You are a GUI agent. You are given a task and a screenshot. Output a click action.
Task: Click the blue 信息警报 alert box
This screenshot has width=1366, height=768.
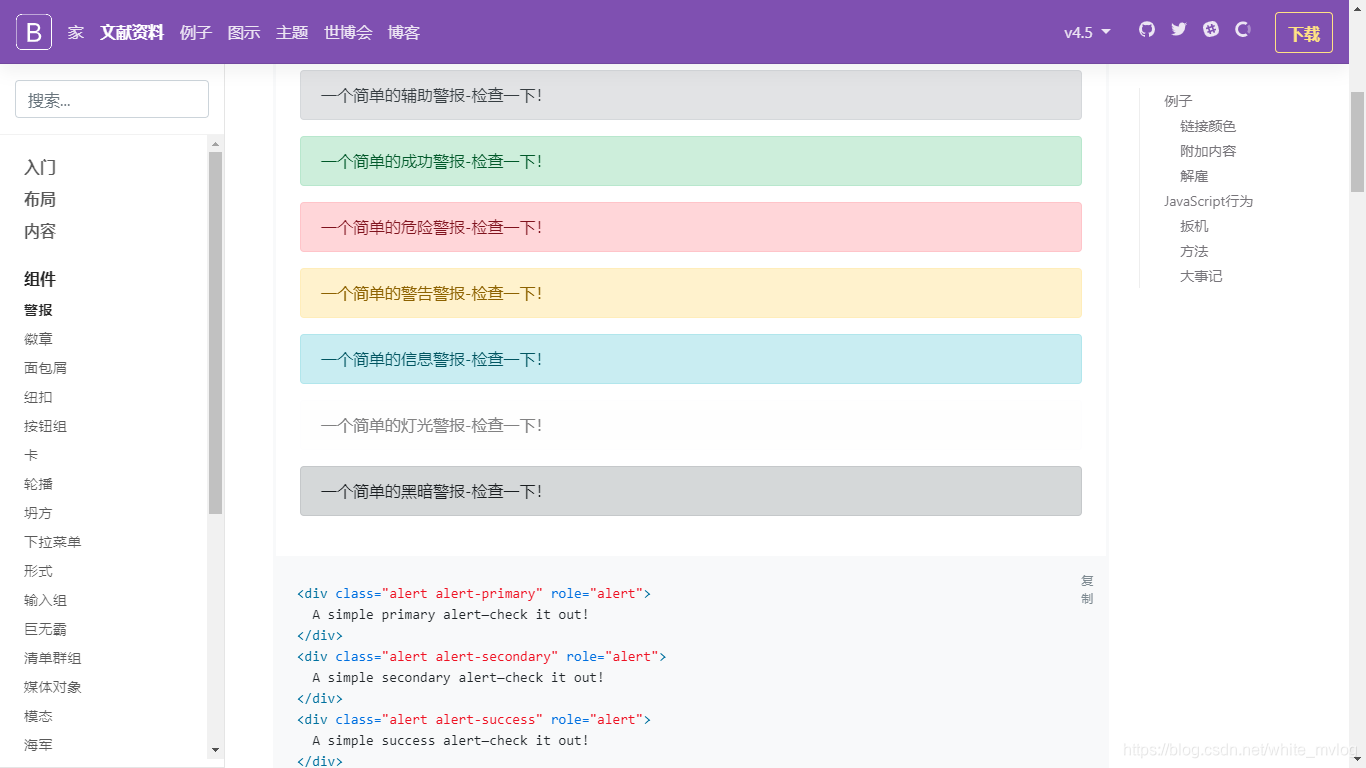[691, 359]
